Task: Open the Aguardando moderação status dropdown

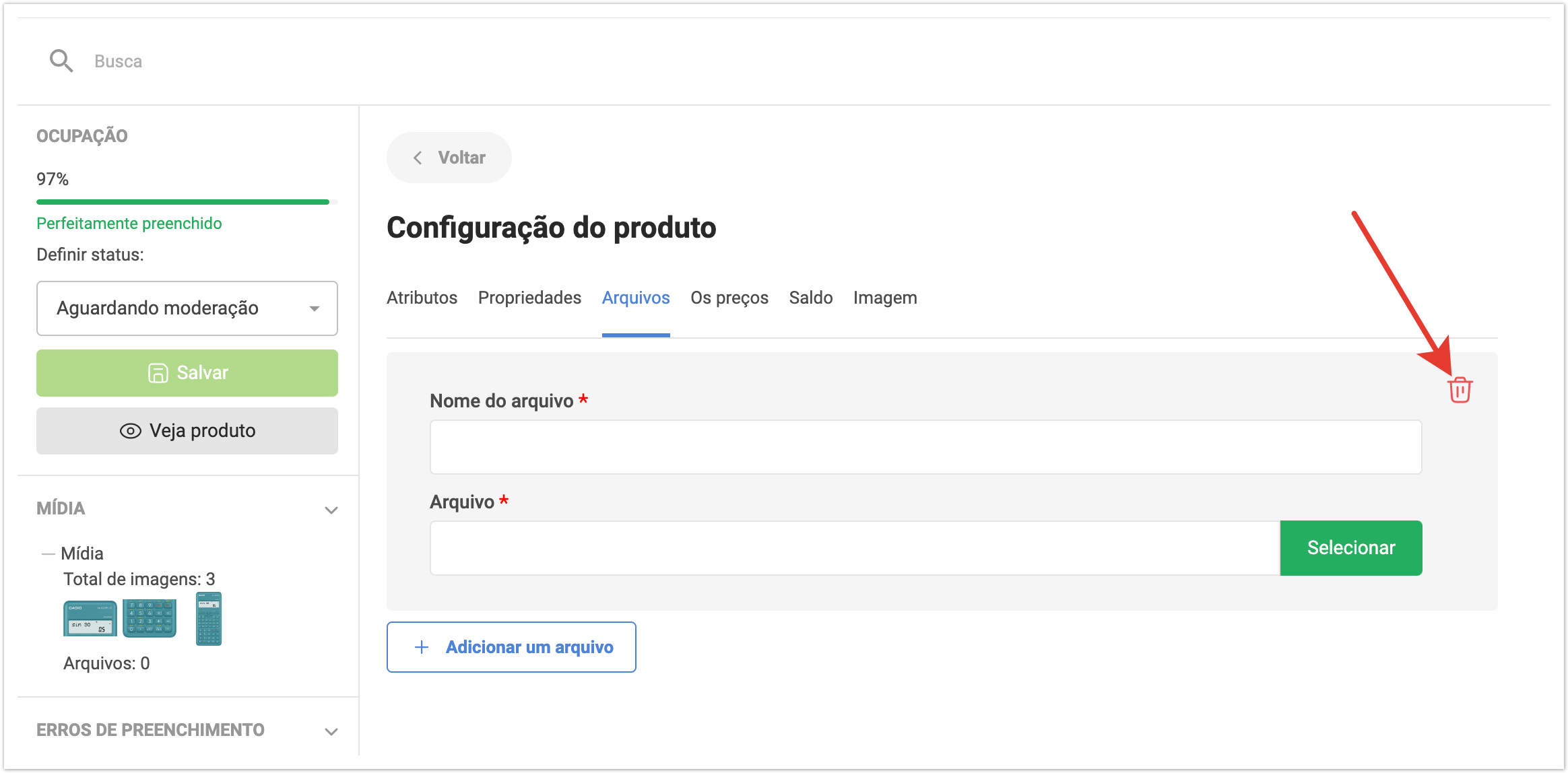Action: (x=187, y=308)
